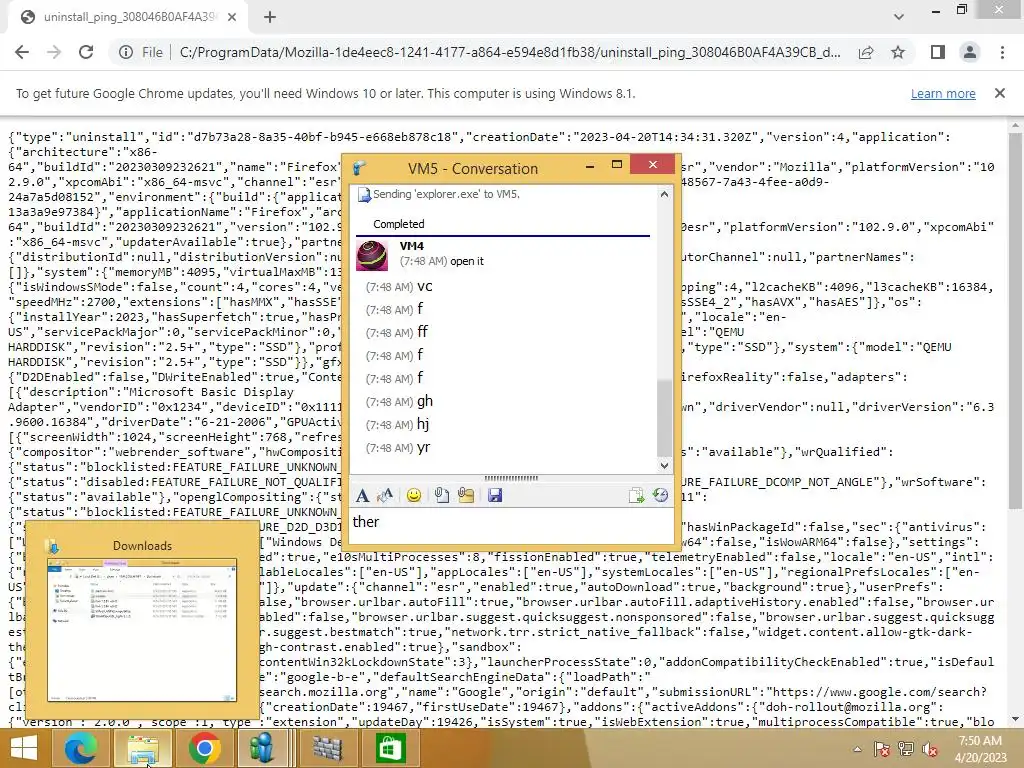The width and height of the screenshot is (1024, 768).
Task: Click the 'gh' chat message
Action: pyautogui.click(x=425, y=402)
